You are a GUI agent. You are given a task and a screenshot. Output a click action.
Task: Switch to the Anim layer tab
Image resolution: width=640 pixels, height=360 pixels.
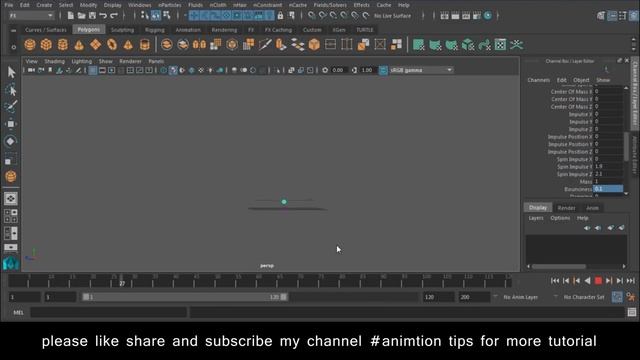point(592,208)
